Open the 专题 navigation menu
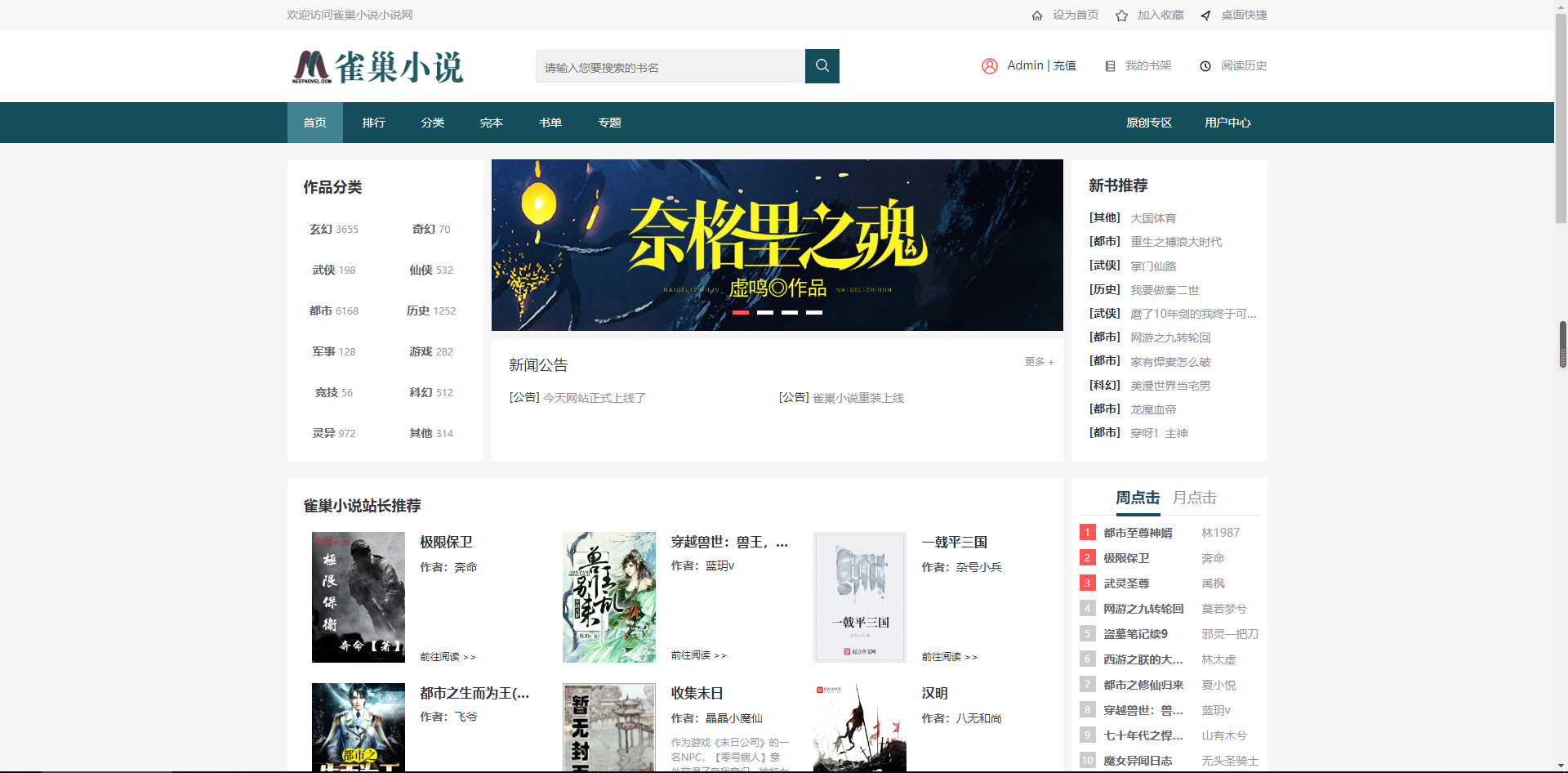The image size is (1568, 773). pyautogui.click(x=609, y=123)
